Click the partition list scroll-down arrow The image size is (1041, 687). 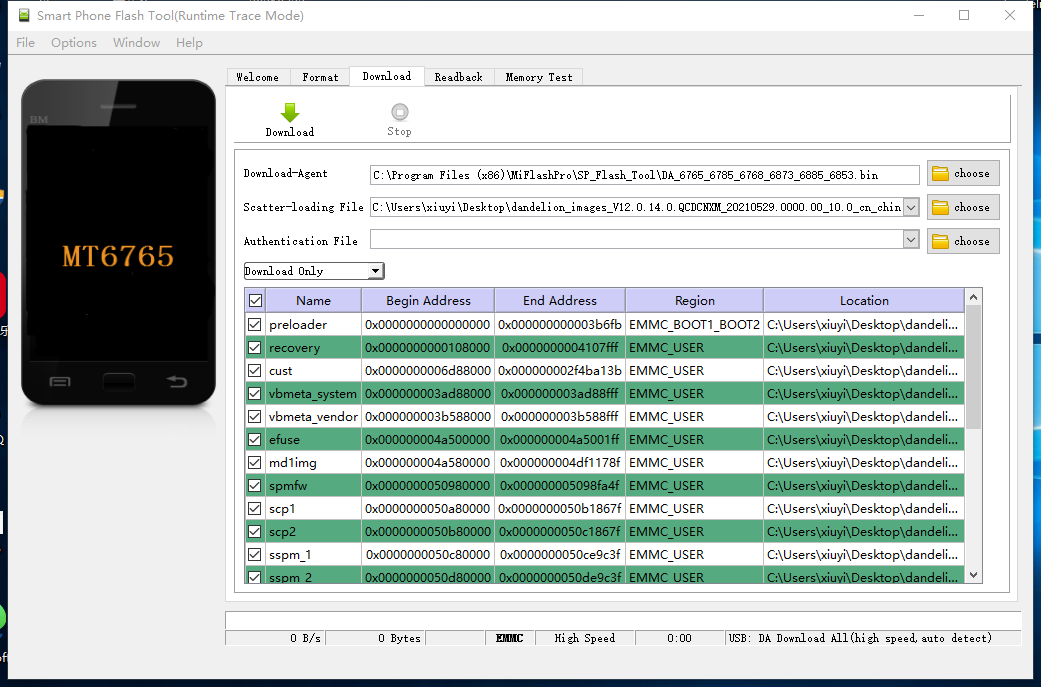coord(973,575)
